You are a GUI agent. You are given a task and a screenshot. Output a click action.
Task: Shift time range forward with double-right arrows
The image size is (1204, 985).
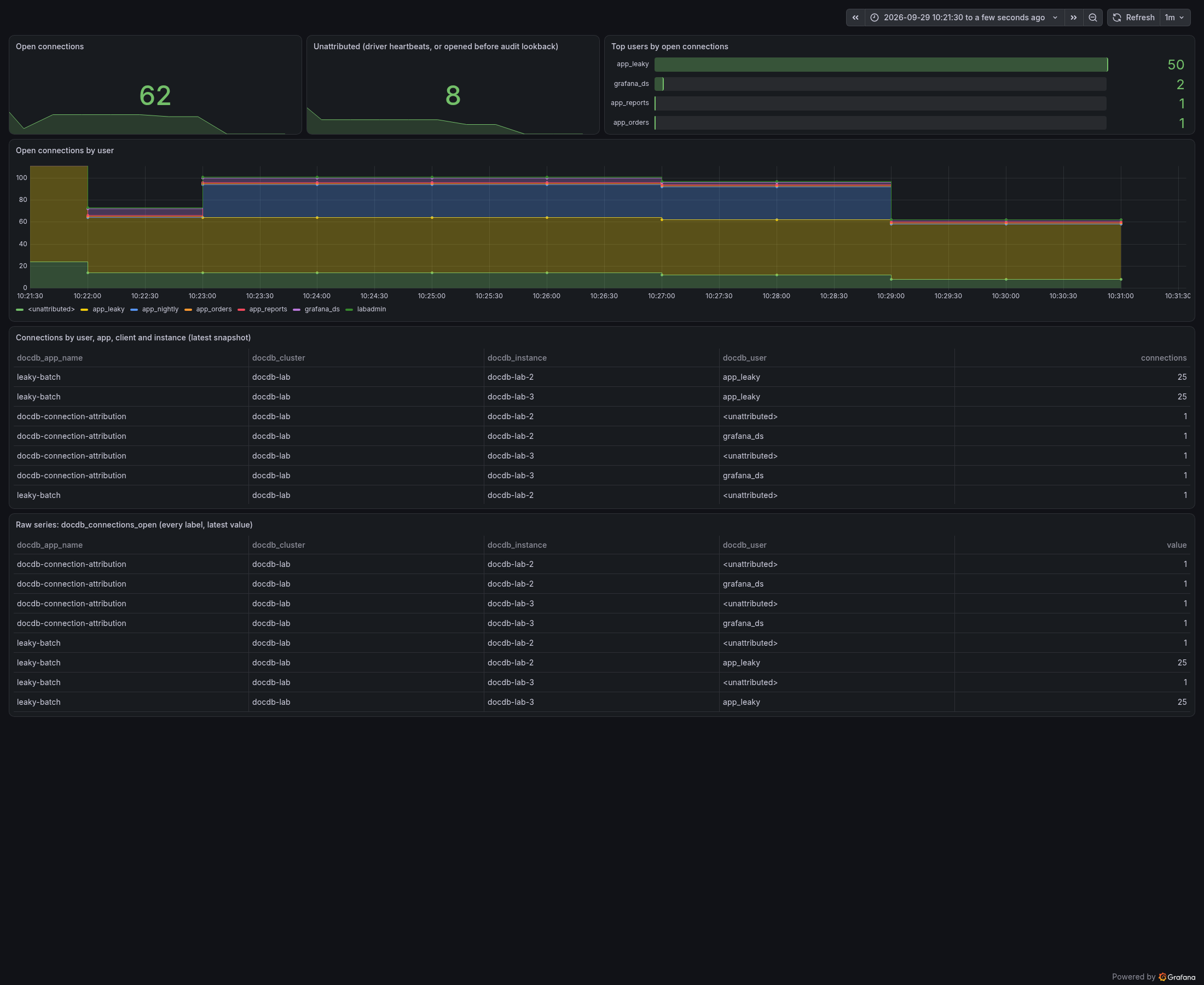(1074, 18)
